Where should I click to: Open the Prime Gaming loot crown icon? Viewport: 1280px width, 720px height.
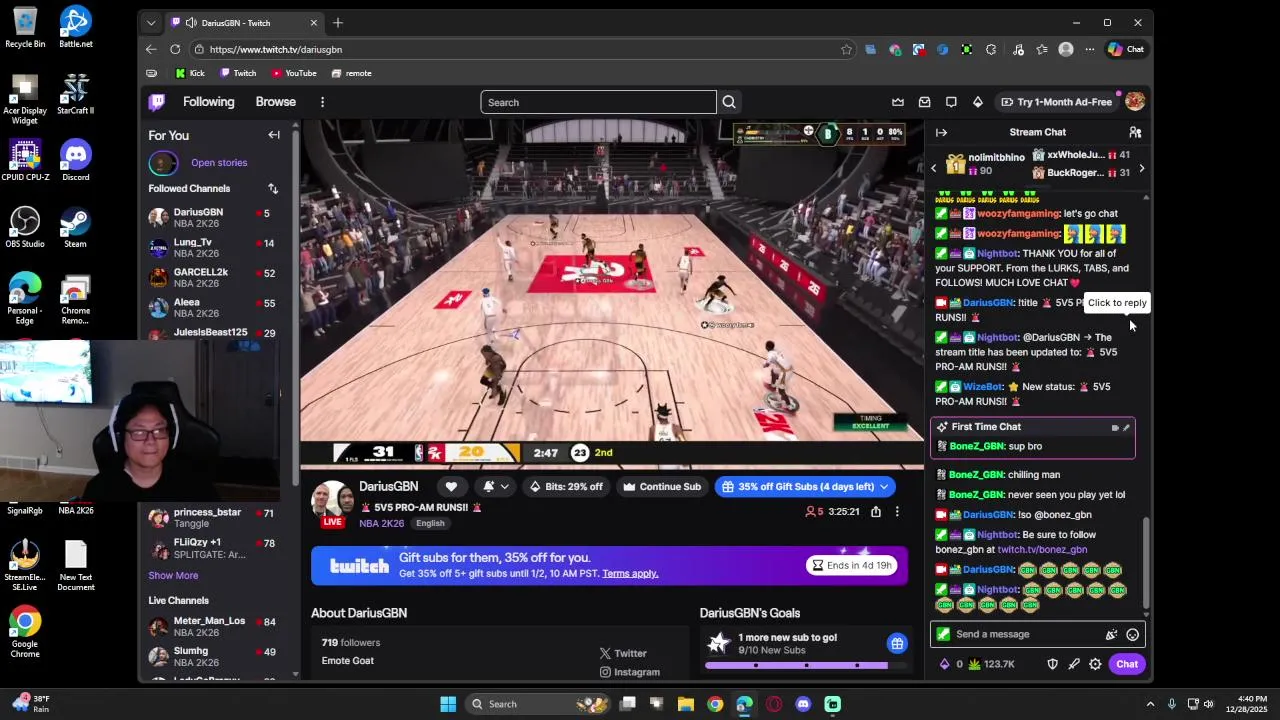898,102
